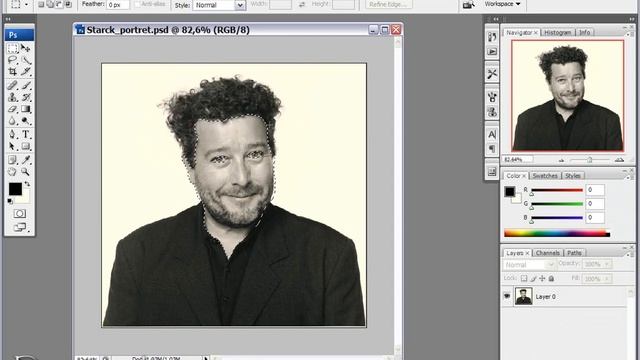Click the Navigator zoom slider
This screenshot has height=360, width=640.
[x=590, y=160]
